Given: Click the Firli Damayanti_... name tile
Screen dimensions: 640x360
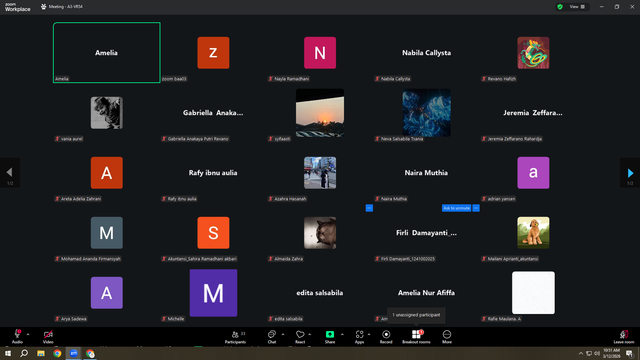Looking at the screenshot, I should (427, 233).
